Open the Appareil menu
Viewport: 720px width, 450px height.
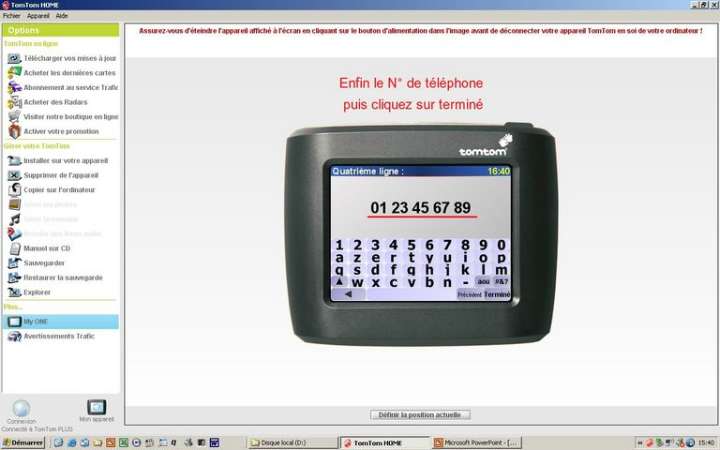pos(38,16)
